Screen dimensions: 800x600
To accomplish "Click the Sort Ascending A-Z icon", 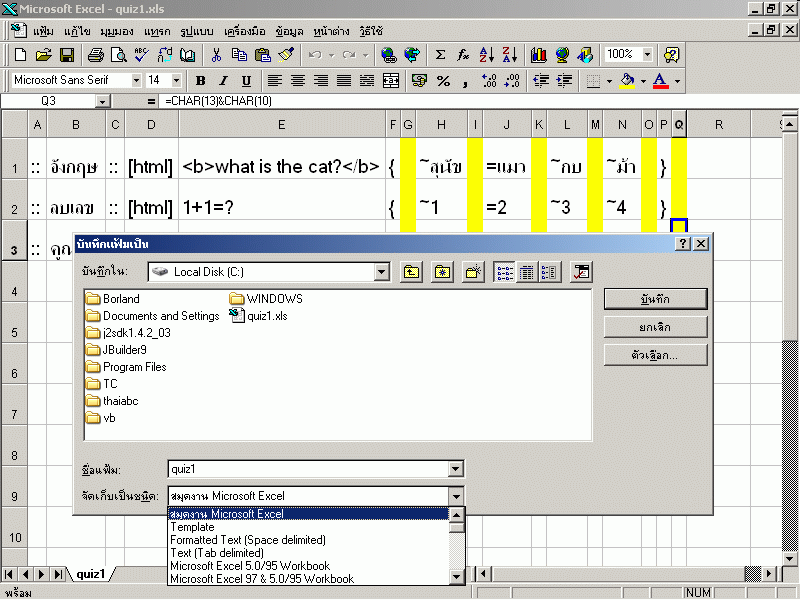I will [487, 55].
